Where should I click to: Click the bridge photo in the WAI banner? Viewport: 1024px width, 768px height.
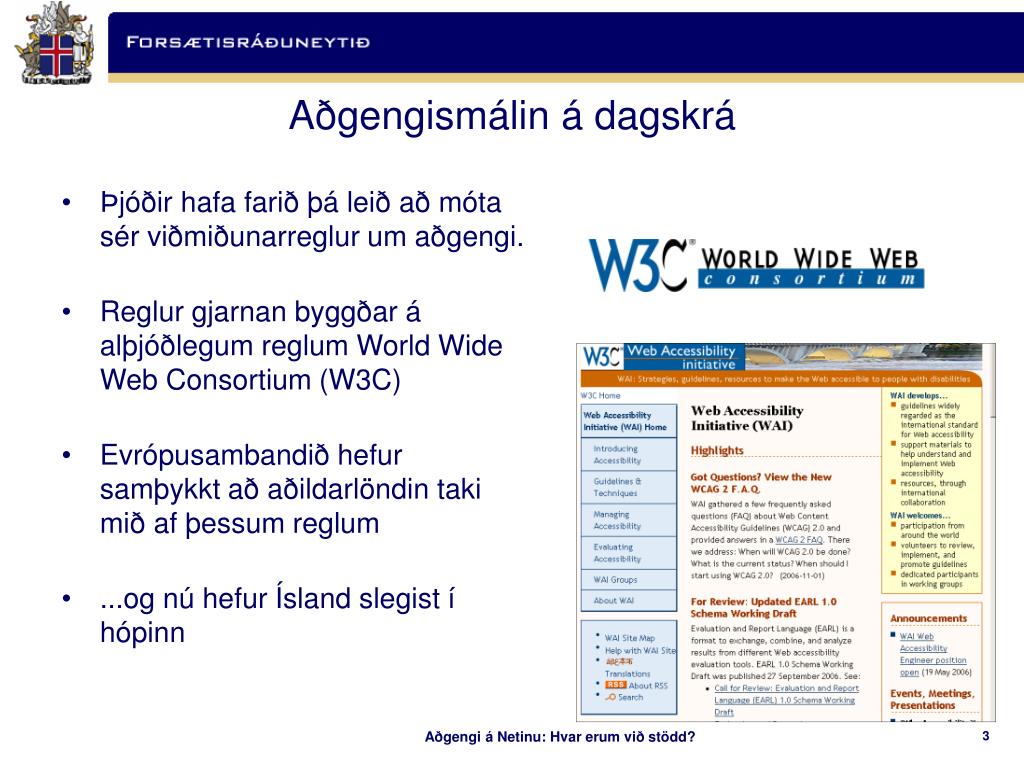pyautogui.click(x=862, y=357)
